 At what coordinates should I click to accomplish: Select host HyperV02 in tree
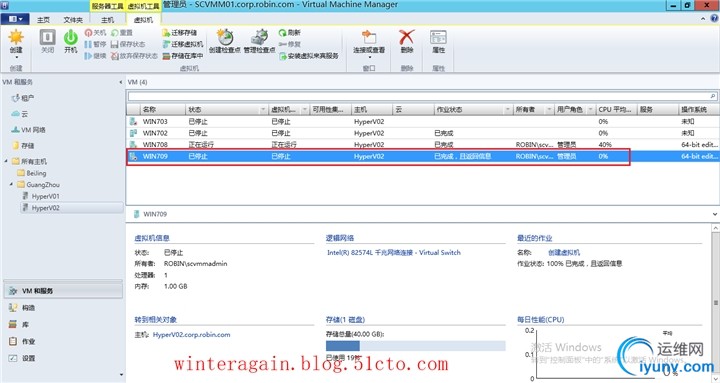(x=41, y=208)
